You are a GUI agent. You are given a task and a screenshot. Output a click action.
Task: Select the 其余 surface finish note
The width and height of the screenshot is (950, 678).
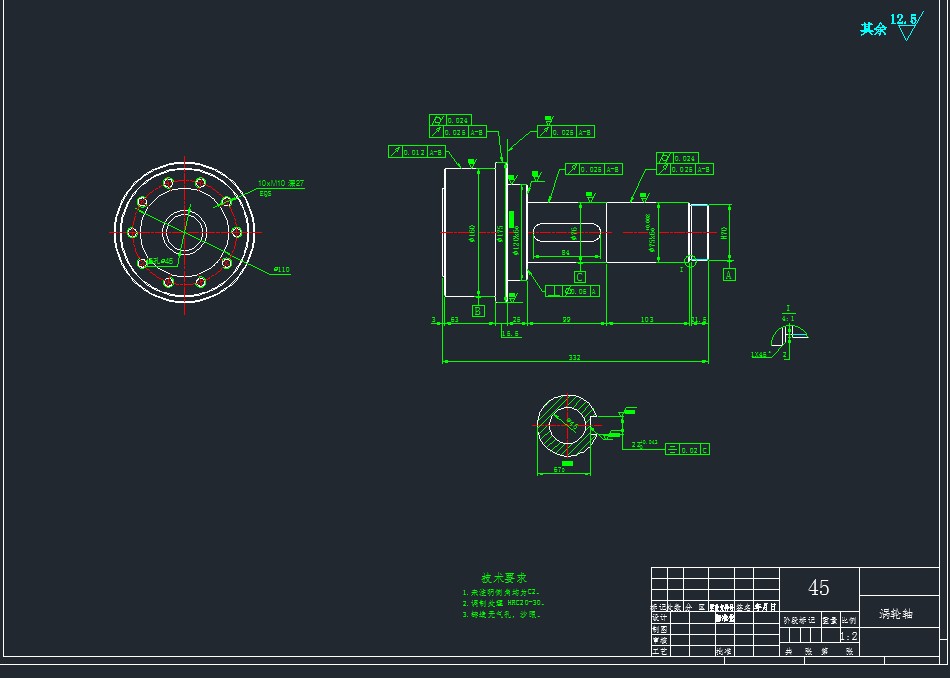coord(873,28)
